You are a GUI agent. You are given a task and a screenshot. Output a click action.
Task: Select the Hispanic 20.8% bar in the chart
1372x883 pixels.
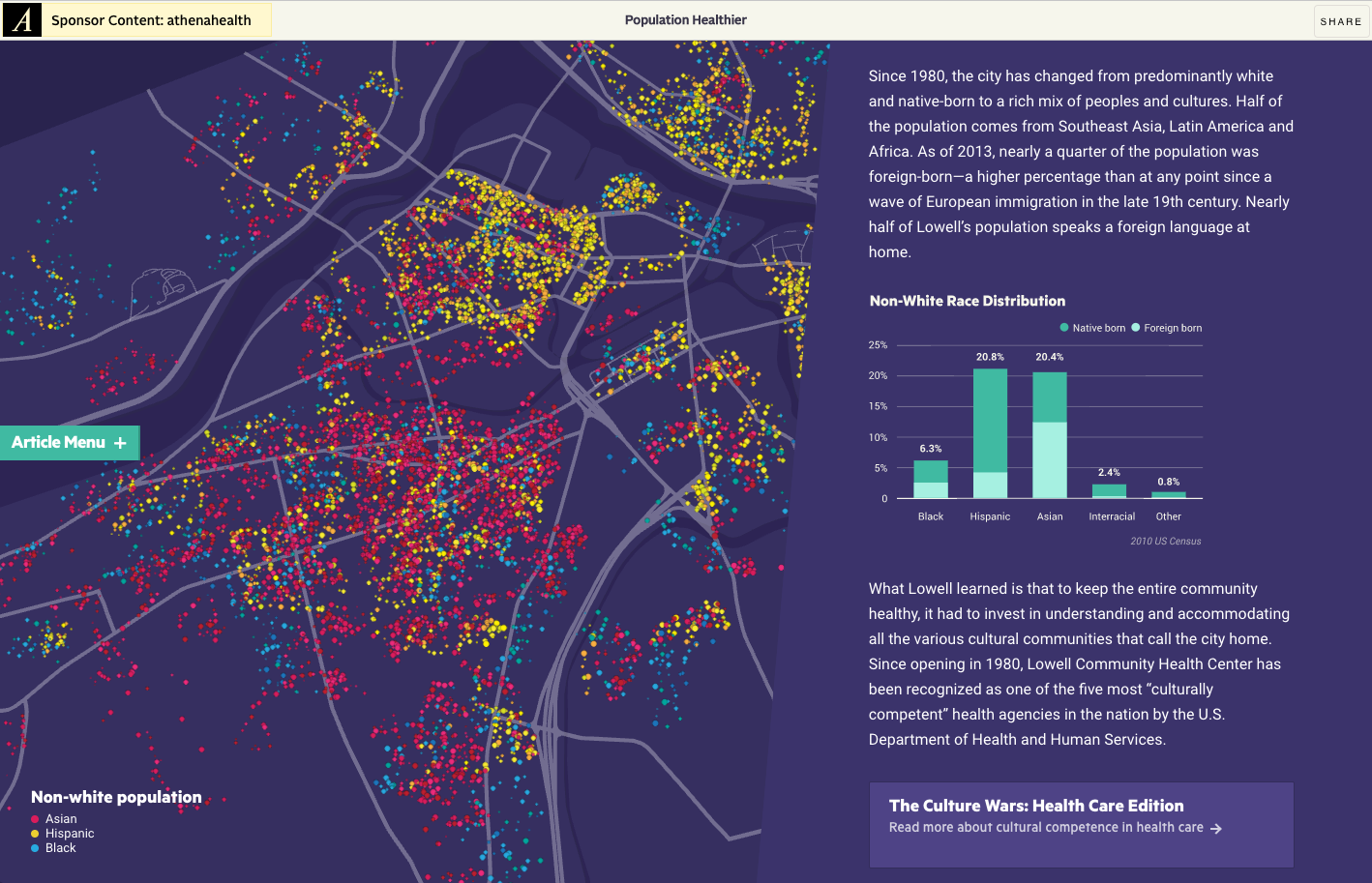coord(990,433)
